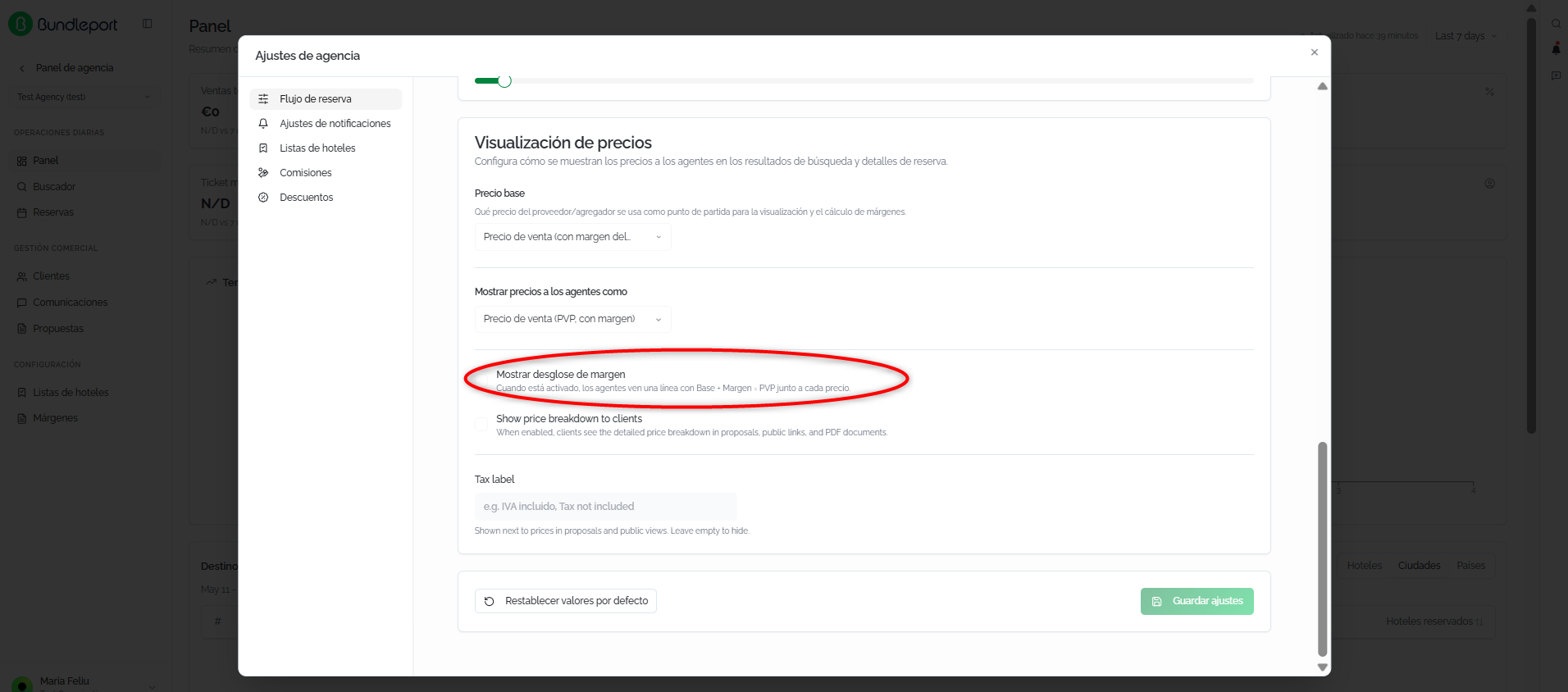Go back via Panel de agencia arrow
The image size is (1568, 692).
[x=22, y=68]
